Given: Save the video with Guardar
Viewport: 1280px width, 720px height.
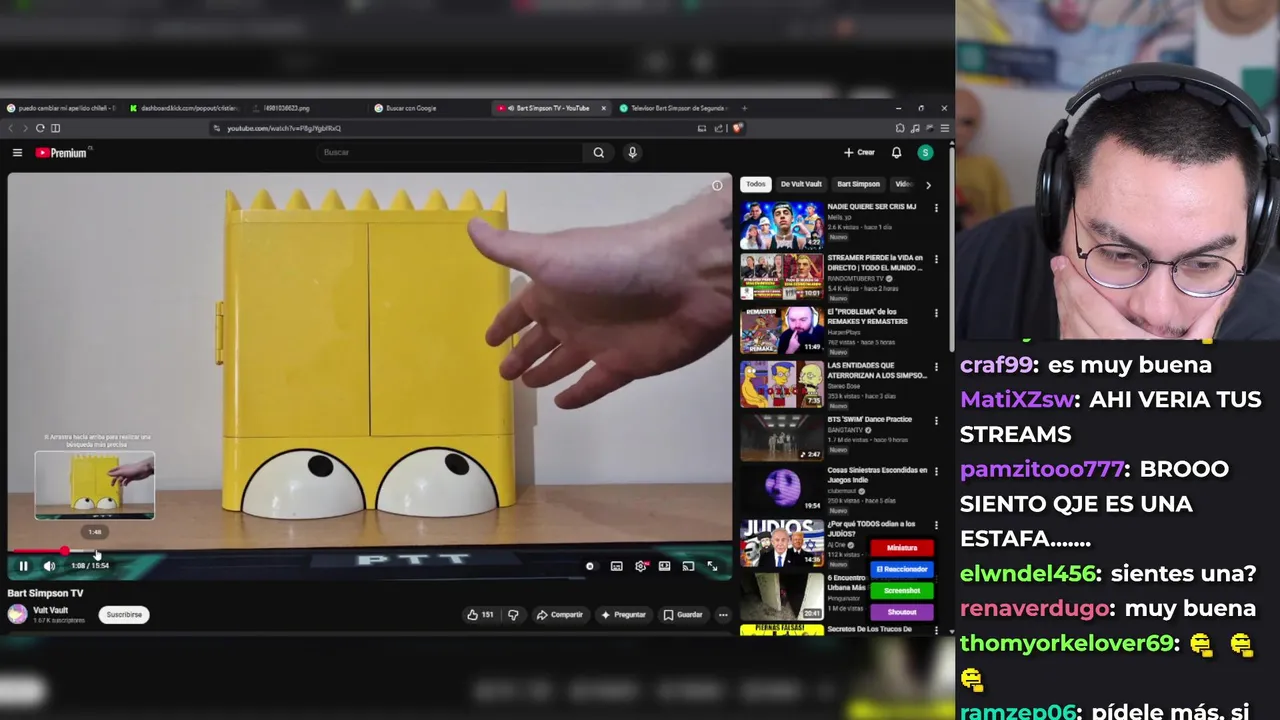Looking at the screenshot, I should click(x=683, y=615).
